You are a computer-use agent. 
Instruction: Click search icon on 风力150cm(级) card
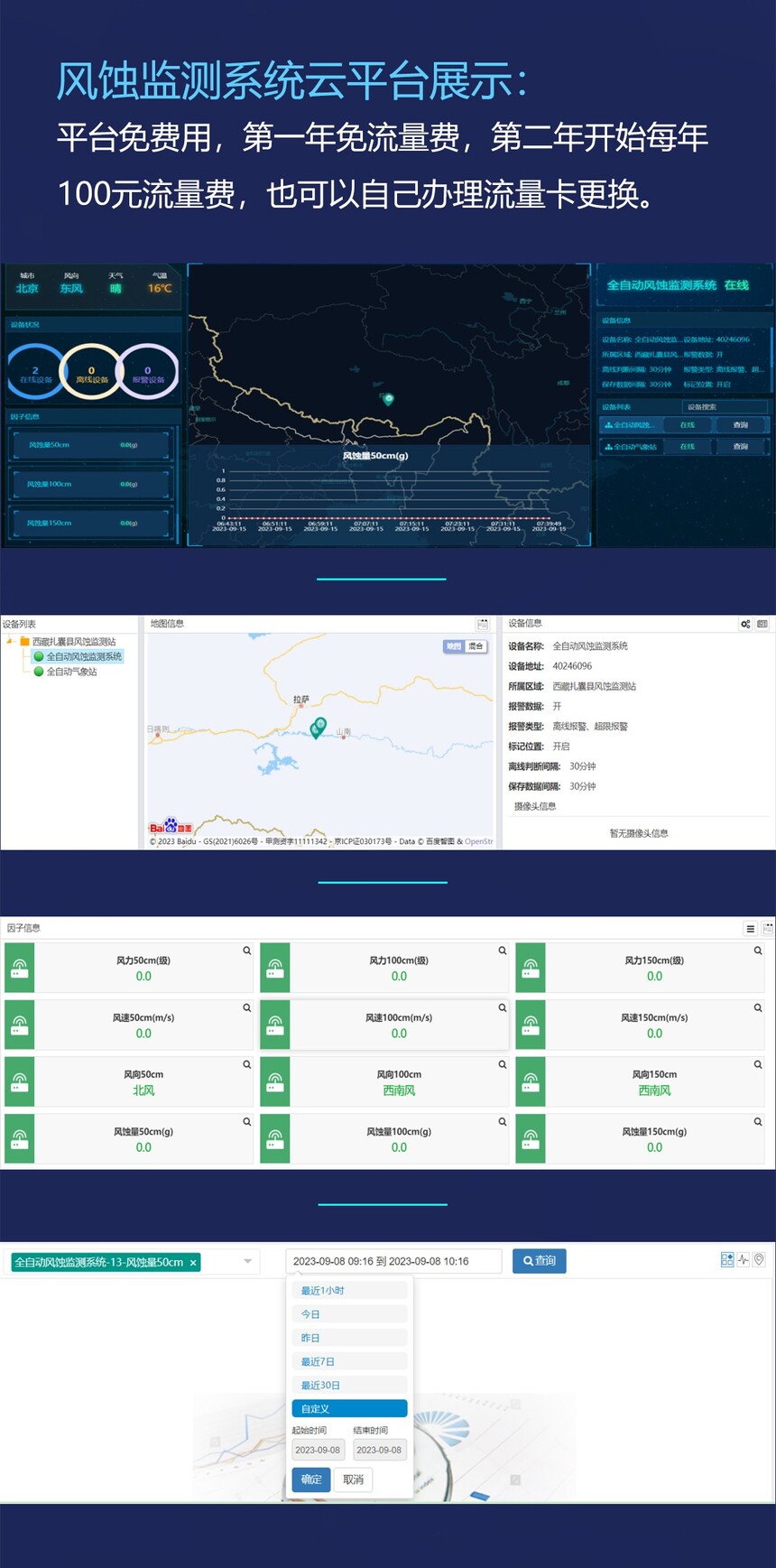758,951
